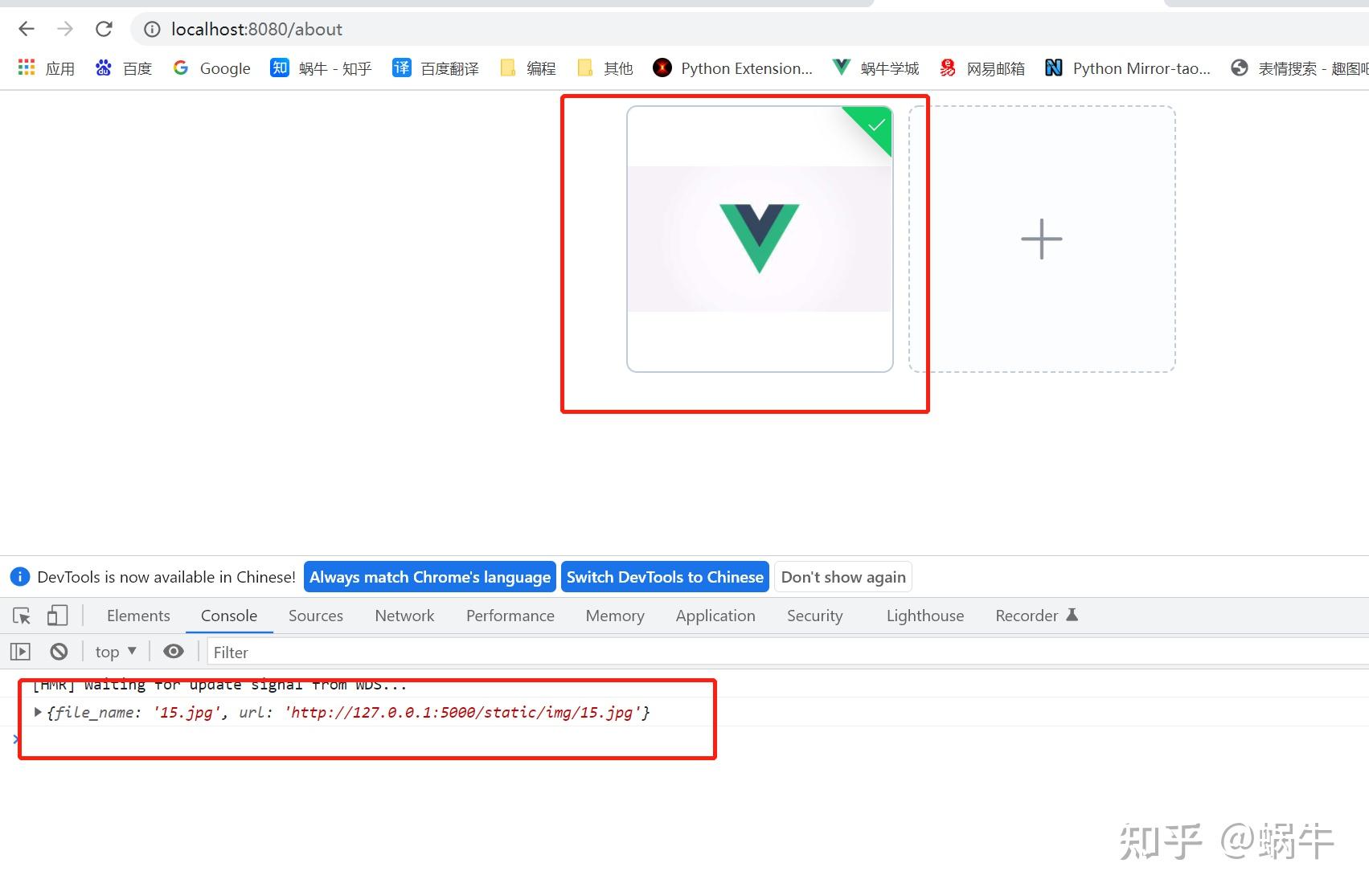This screenshot has width=1369, height=896.
Task: Click the 百度翻译 bookmark icon
Action: click(x=400, y=68)
